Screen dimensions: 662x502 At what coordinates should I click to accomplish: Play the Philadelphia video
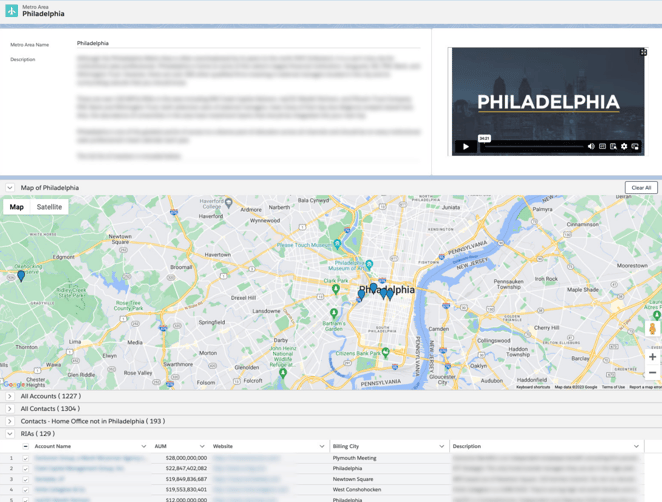point(466,146)
